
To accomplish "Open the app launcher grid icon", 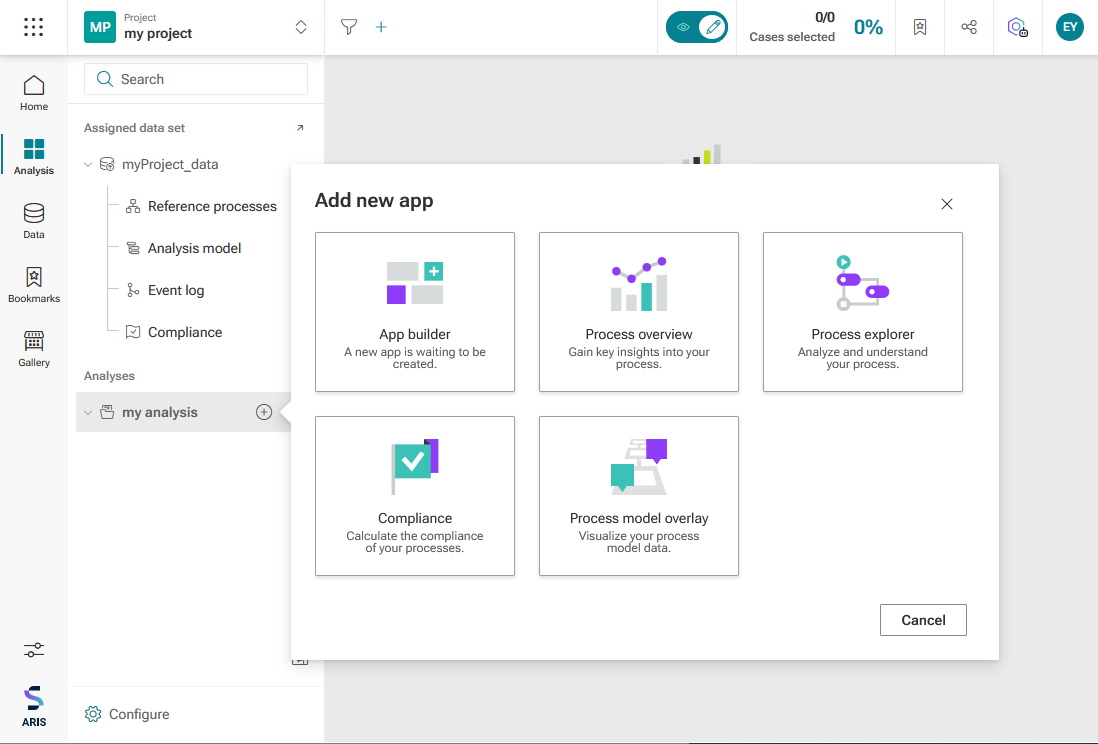I will pyautogui.click(x=34, y=27).
